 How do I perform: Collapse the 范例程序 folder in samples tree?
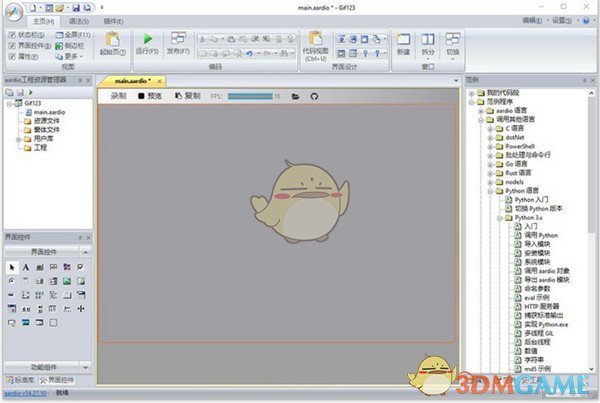471,102
